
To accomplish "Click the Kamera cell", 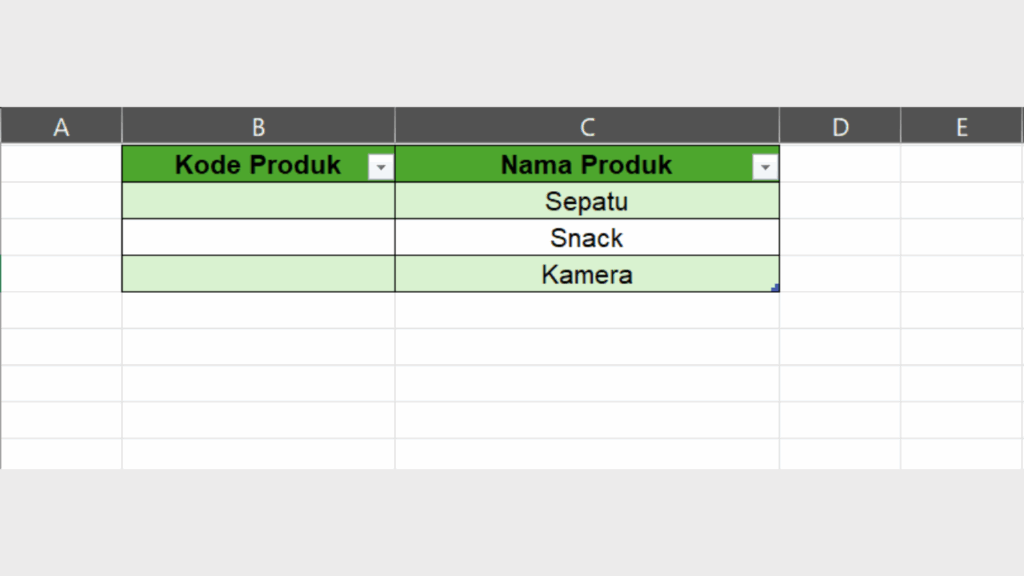I will point(587,273).
